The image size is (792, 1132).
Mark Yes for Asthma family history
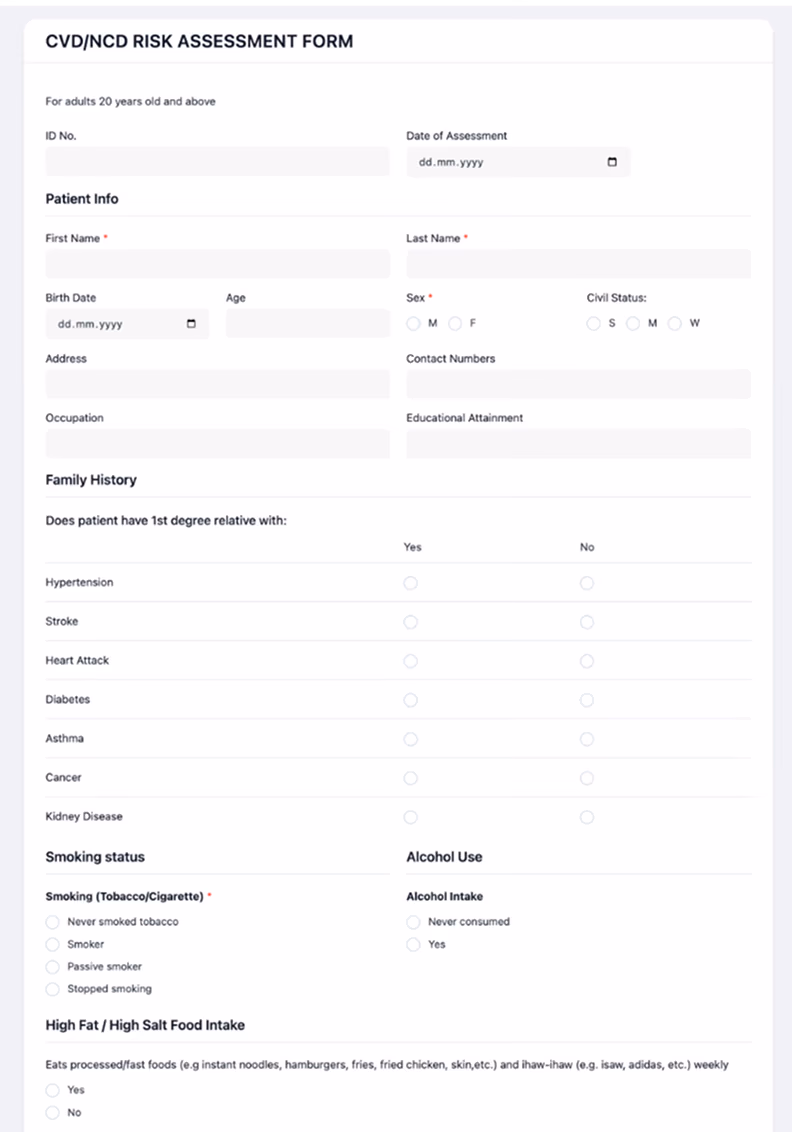411,739
